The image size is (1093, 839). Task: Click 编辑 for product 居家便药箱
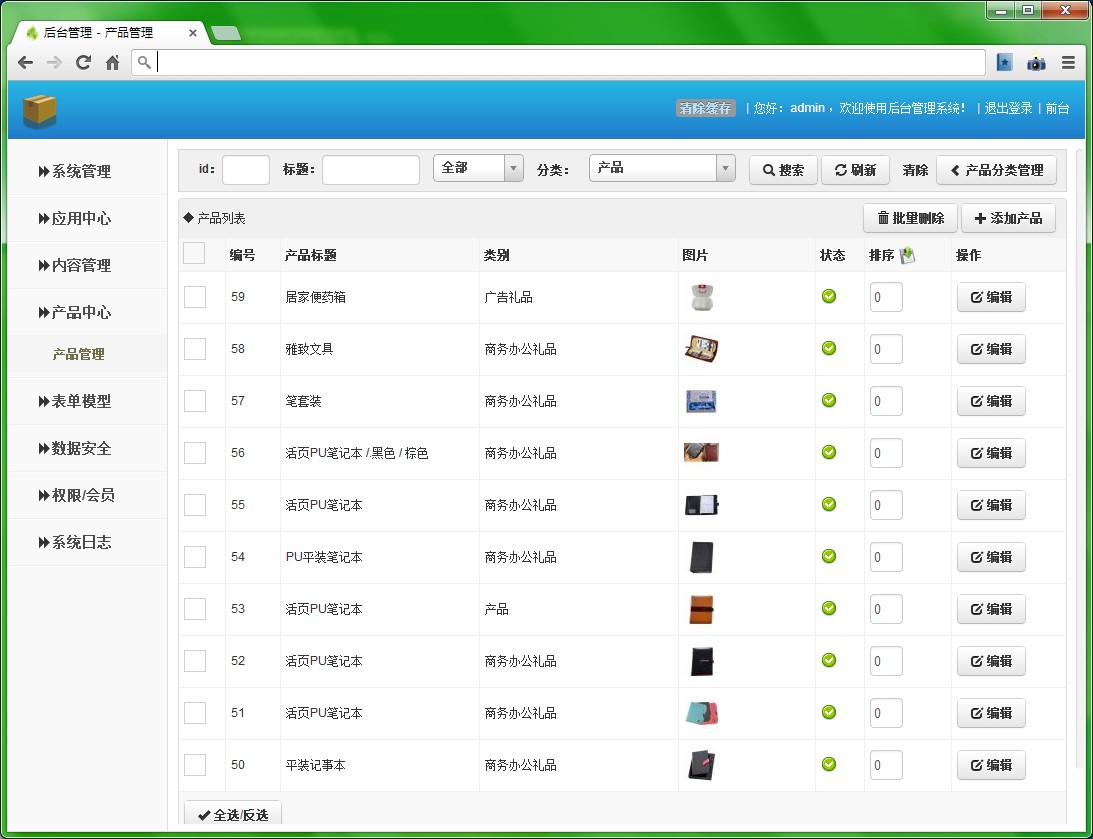[991, 297]
